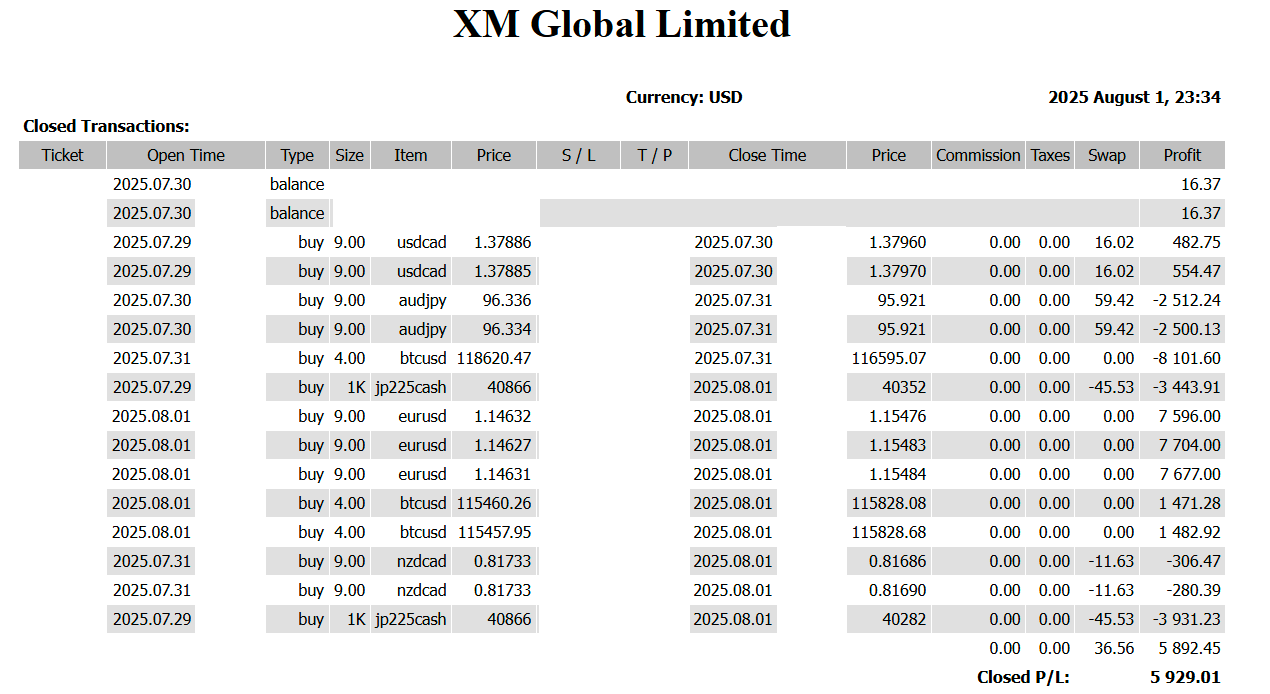Click btcusd open price 118620.47
The width and height of the screenshot is (1270, 694).
point(494,358)
